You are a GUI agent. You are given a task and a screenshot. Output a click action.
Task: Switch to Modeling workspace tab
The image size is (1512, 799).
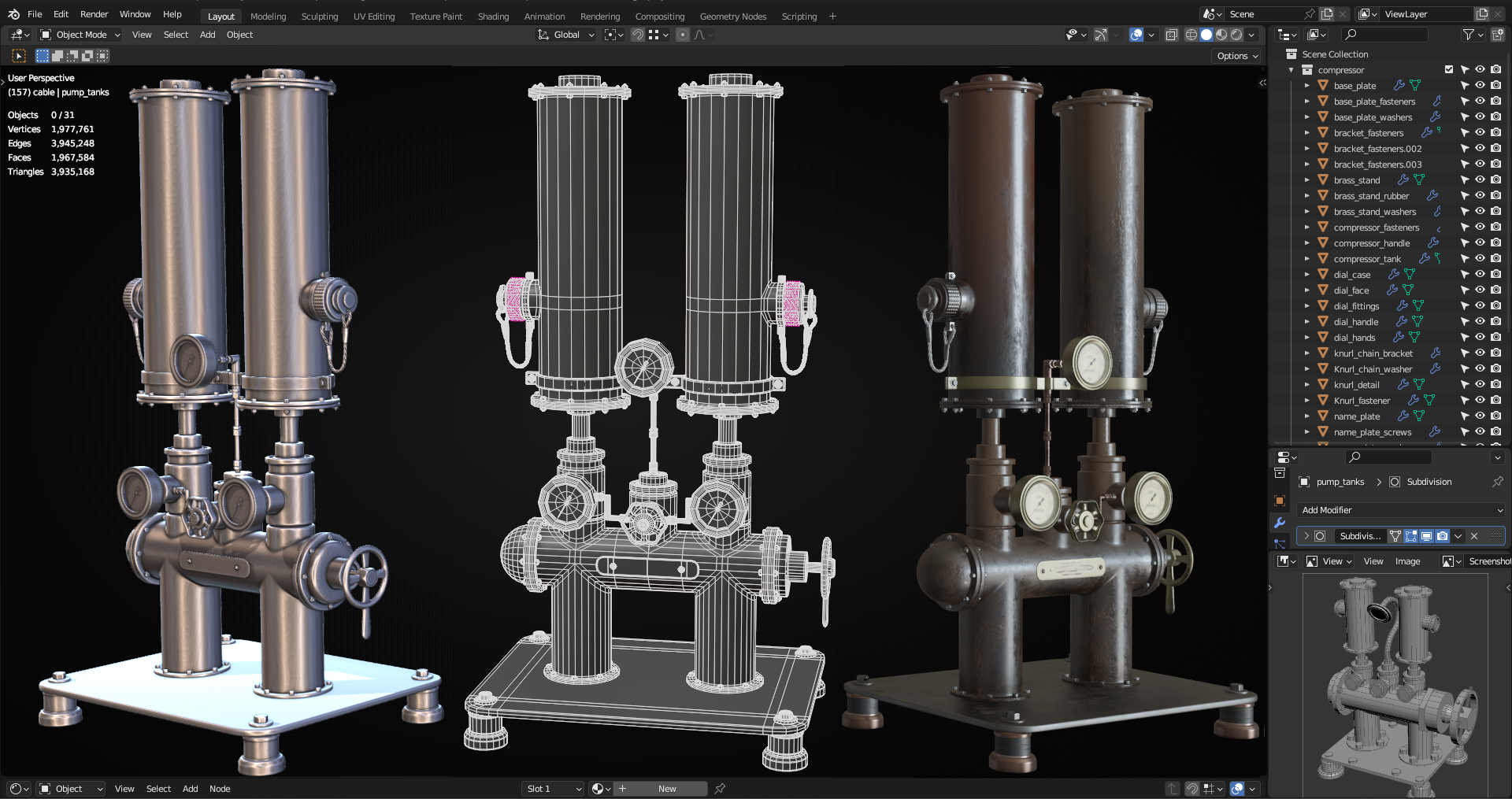268,17
